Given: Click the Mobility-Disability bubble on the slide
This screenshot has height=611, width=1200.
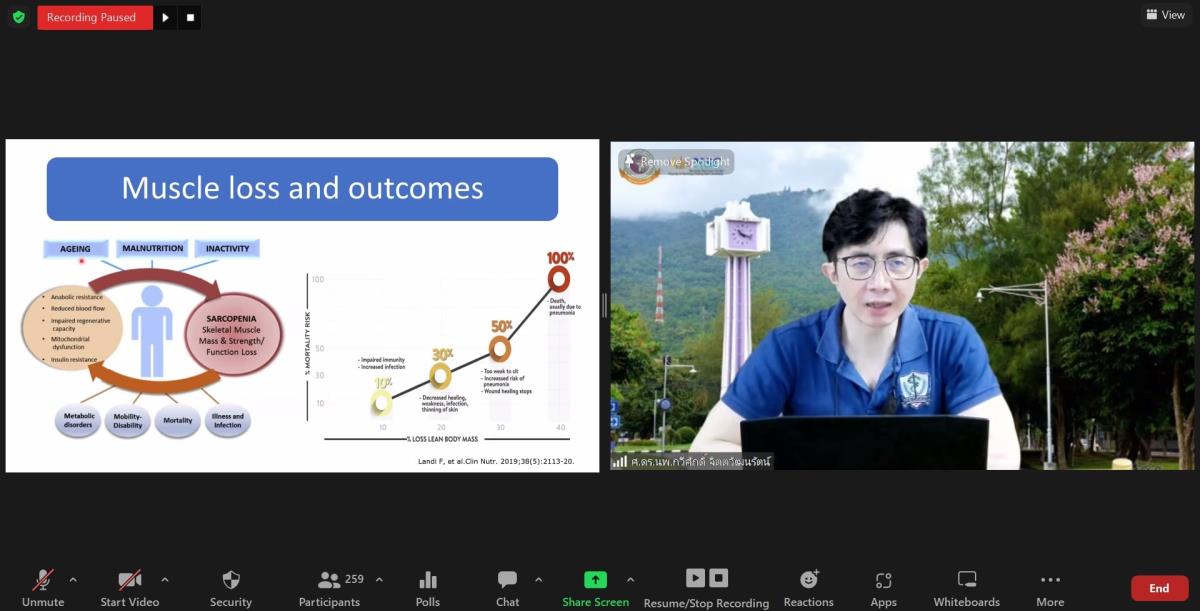Looking at the screenshot, I should (128, 421).
